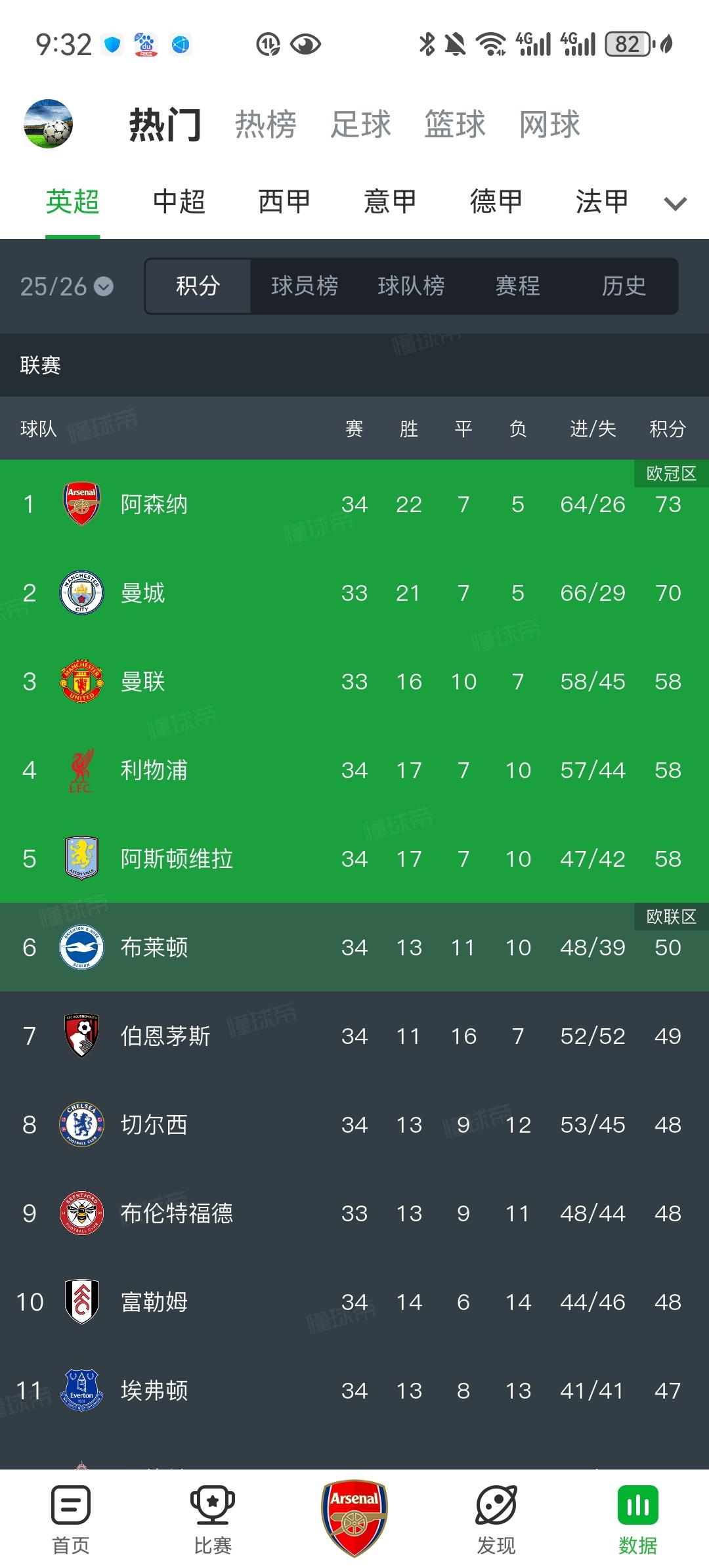Open the 25/26 season dropdown
This screenshot has height=1568, width=709.
tap(67, 286)
